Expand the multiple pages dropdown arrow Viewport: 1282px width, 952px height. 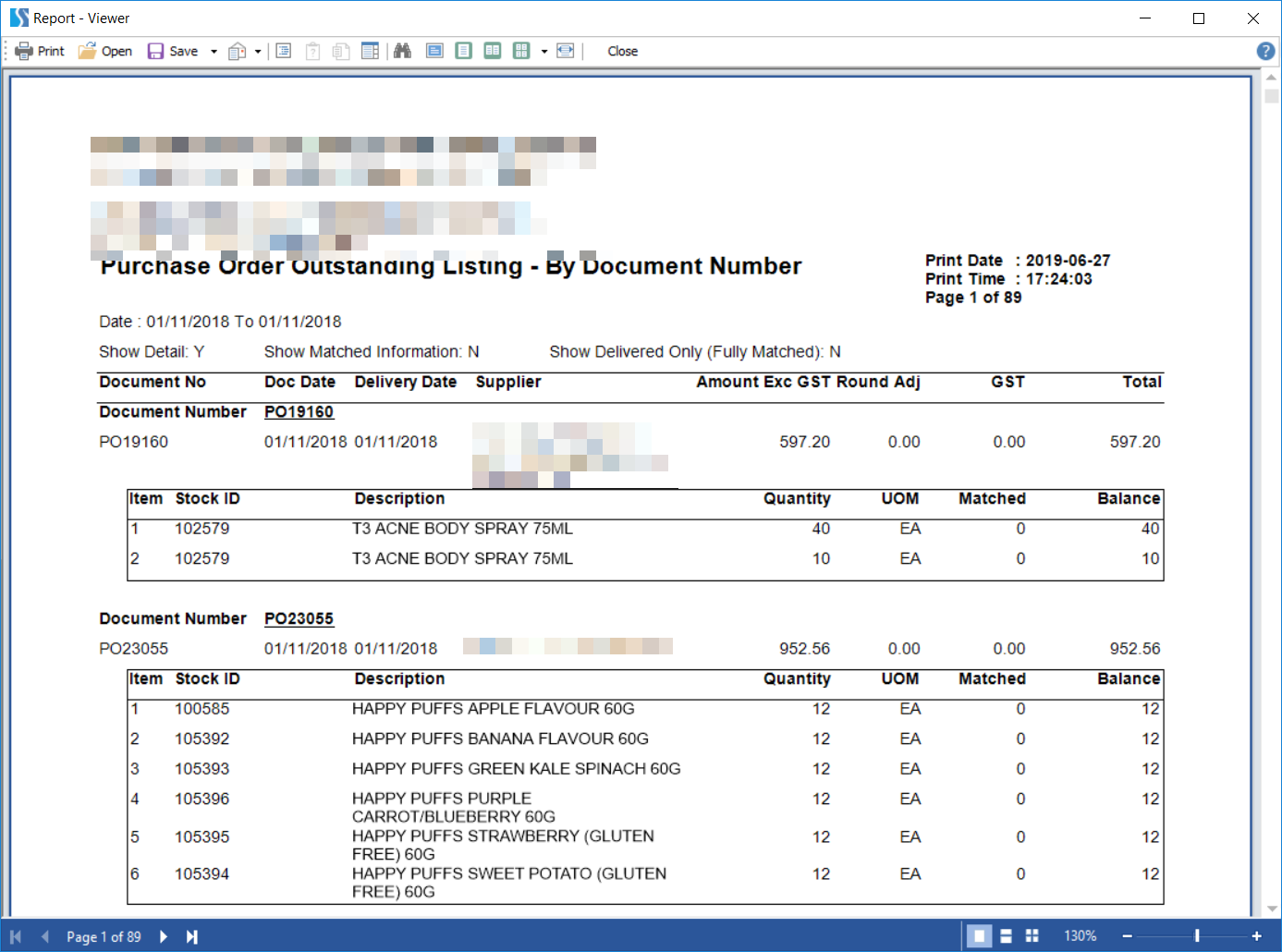click(x=544, y=52)
